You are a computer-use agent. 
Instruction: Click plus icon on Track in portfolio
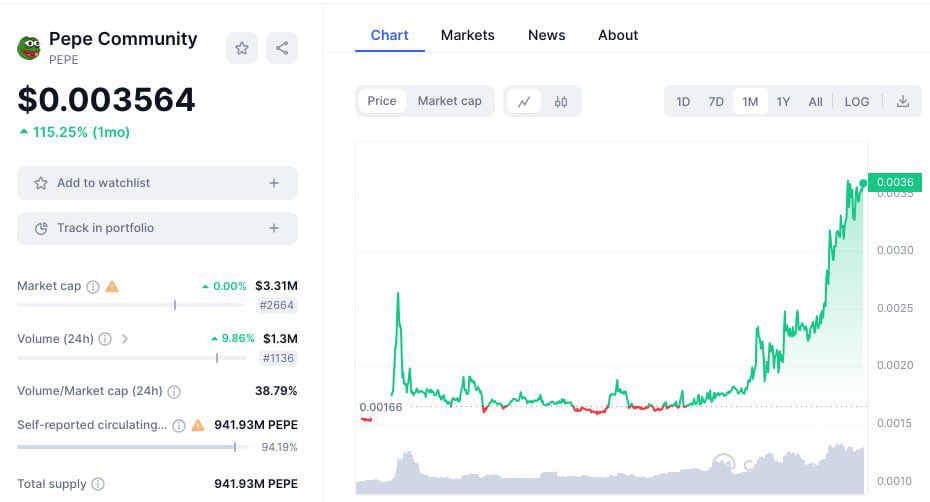pos(273,228)
